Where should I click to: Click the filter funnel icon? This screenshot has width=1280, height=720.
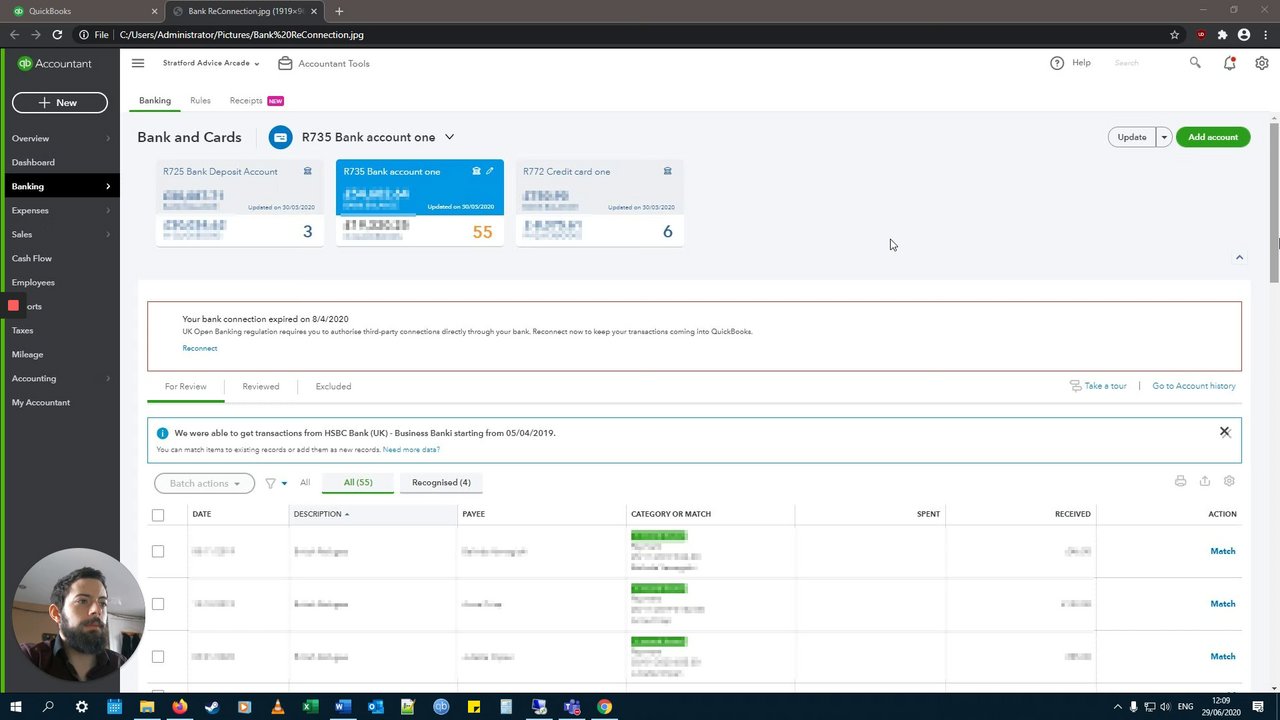pos(270,483)
